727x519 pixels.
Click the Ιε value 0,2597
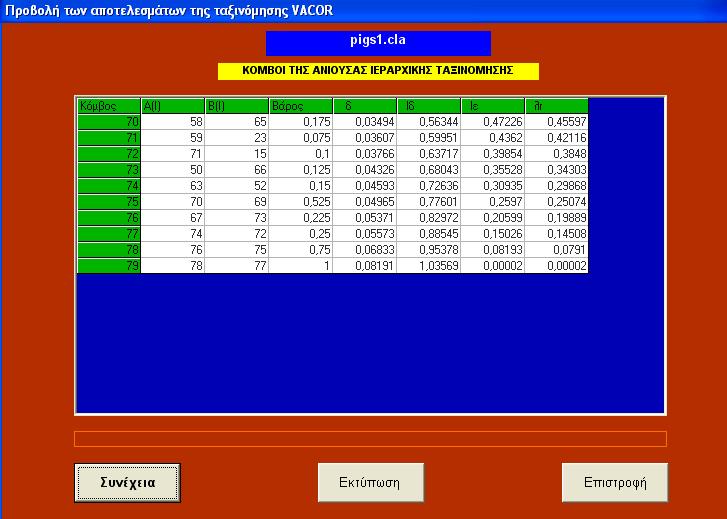[492, 202]
